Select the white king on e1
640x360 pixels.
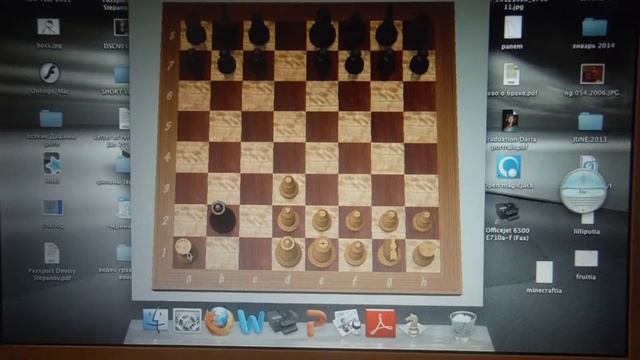pos(322,252)
